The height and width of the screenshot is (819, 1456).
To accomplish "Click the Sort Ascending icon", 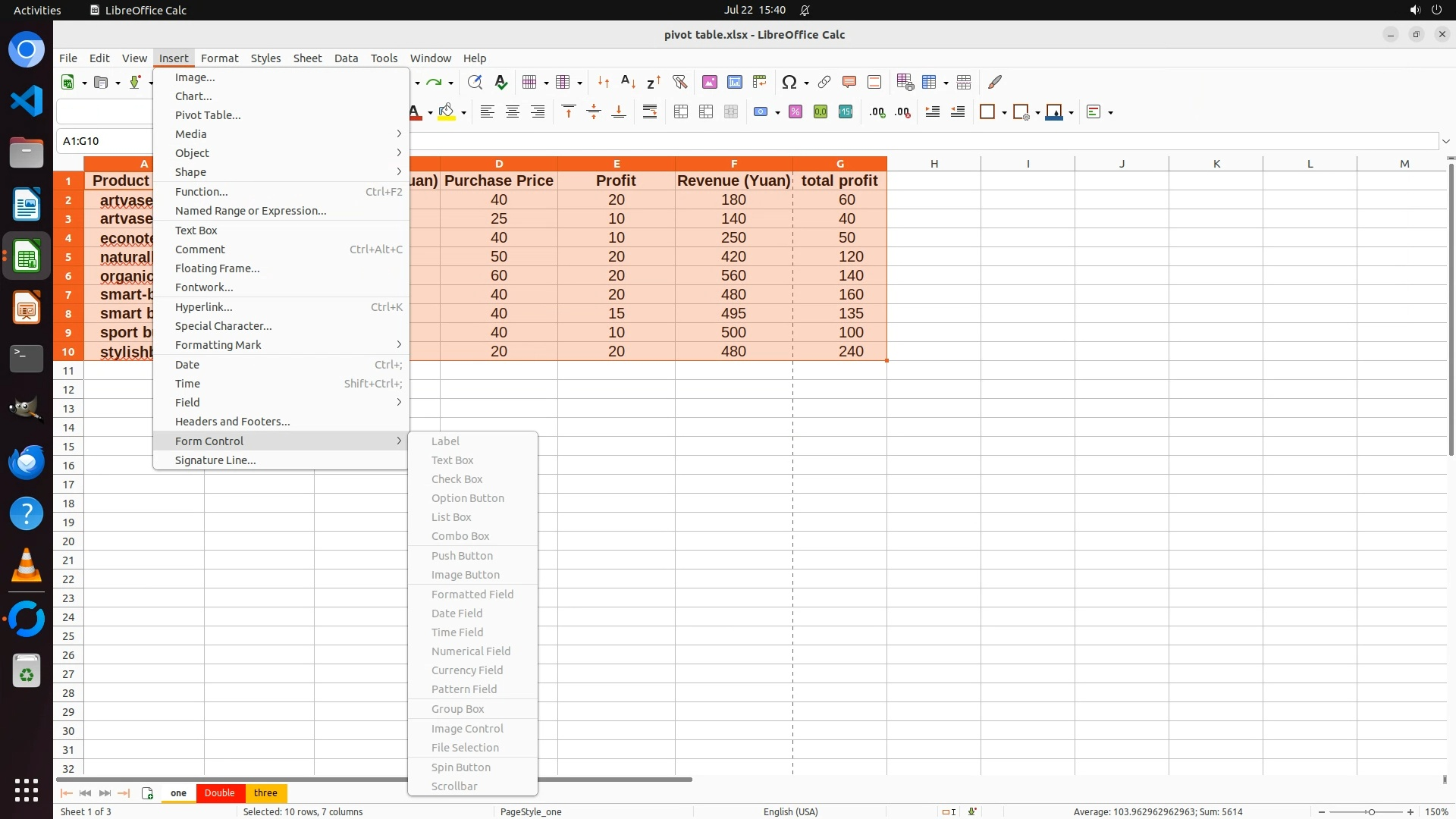I will point(629,82).
